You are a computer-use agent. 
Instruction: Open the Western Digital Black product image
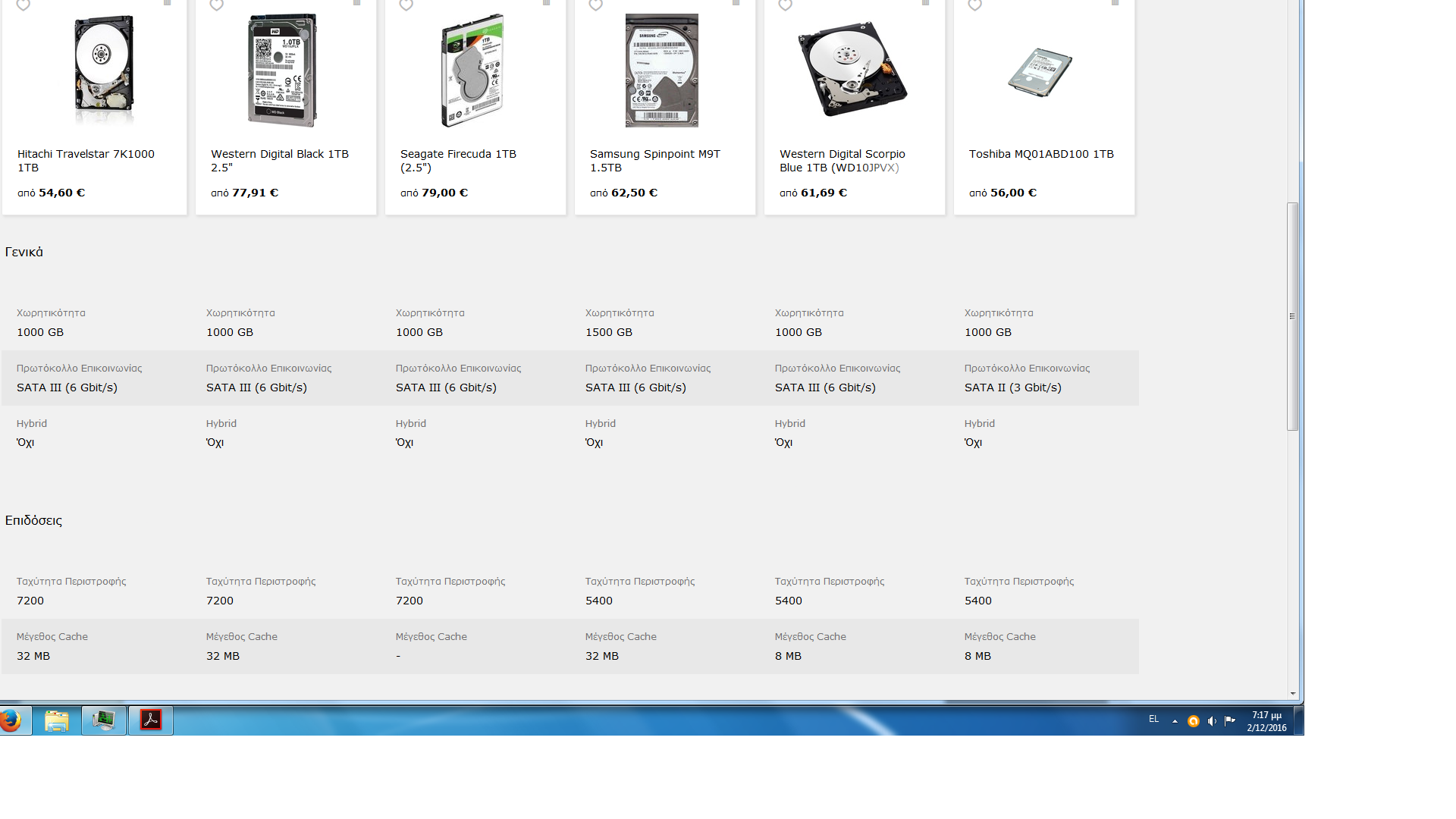(x=283, y=70)
